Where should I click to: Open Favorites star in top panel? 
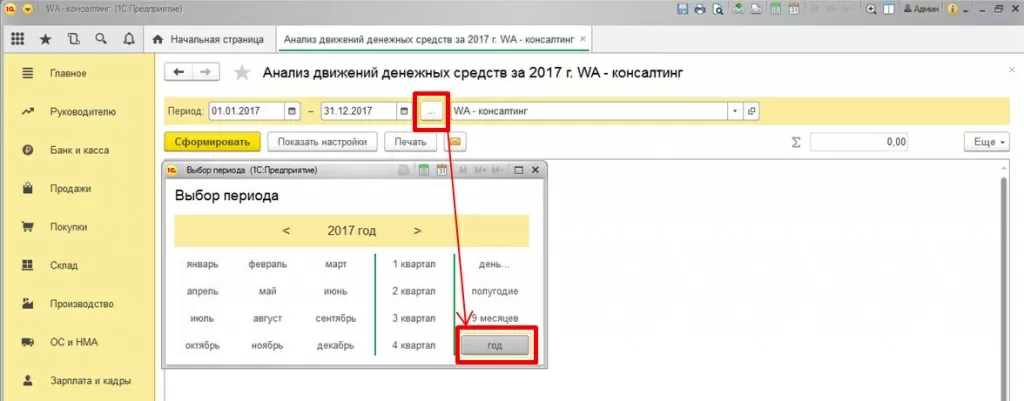point(45,40)
